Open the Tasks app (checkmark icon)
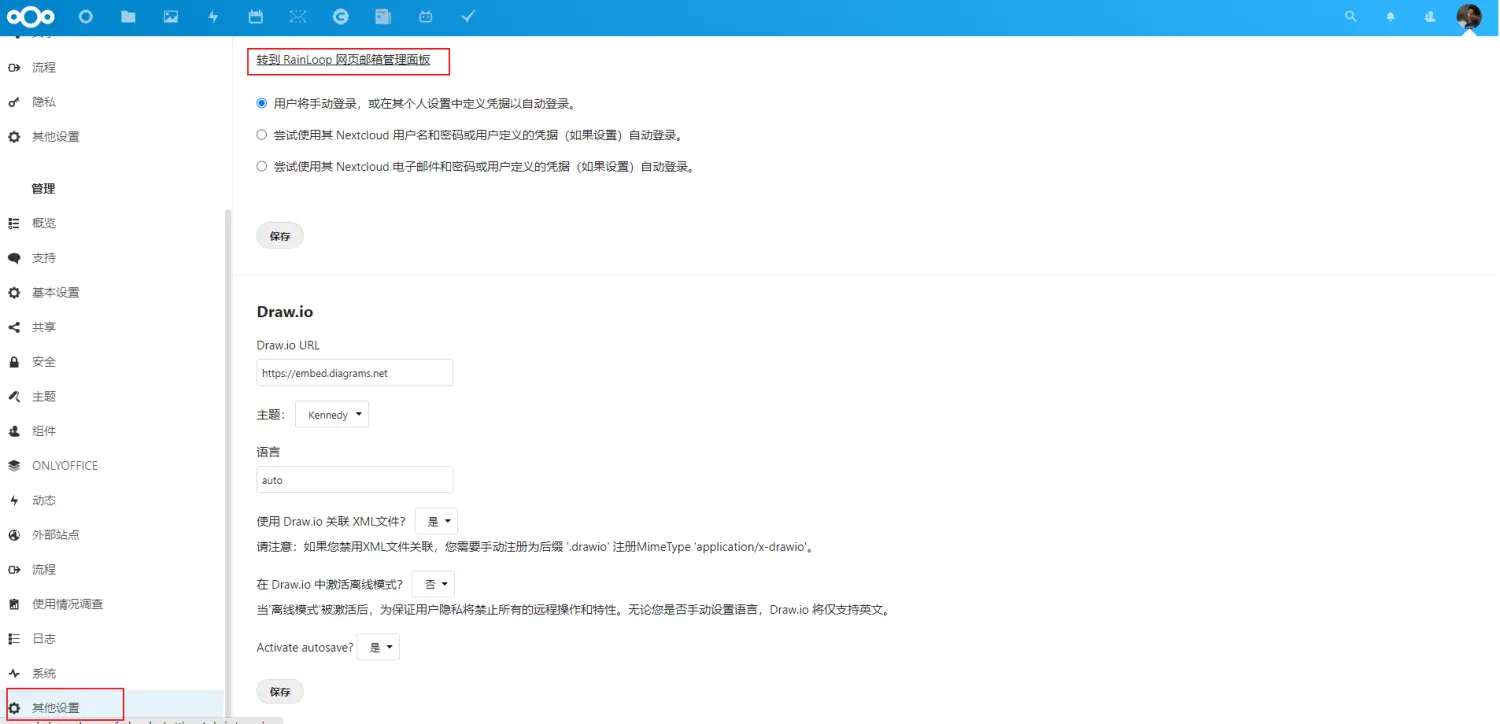Screen dimensions: 1500x724 tap(467, 16)
